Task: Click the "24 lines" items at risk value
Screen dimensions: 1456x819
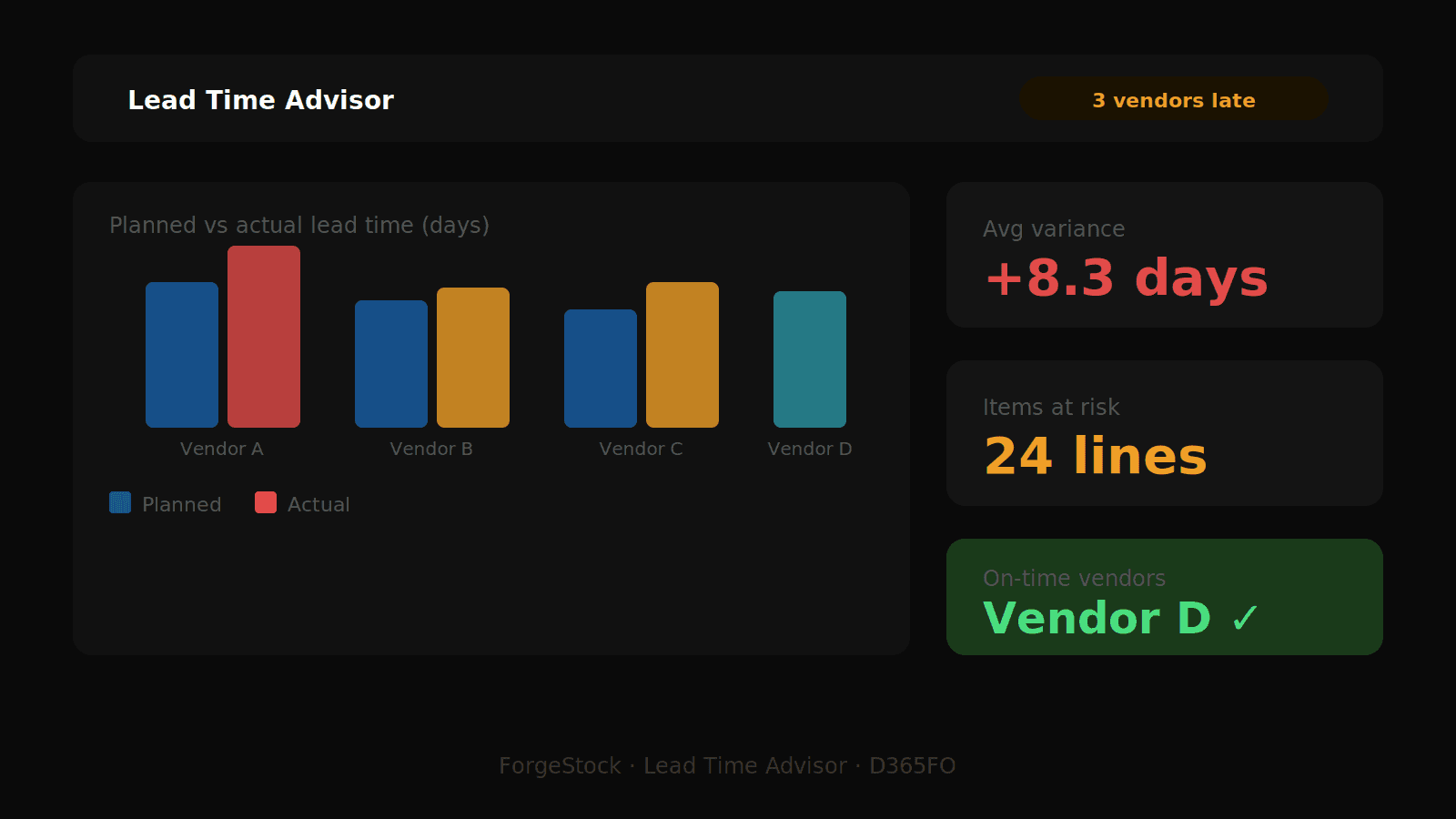Action: [1096, 456]
